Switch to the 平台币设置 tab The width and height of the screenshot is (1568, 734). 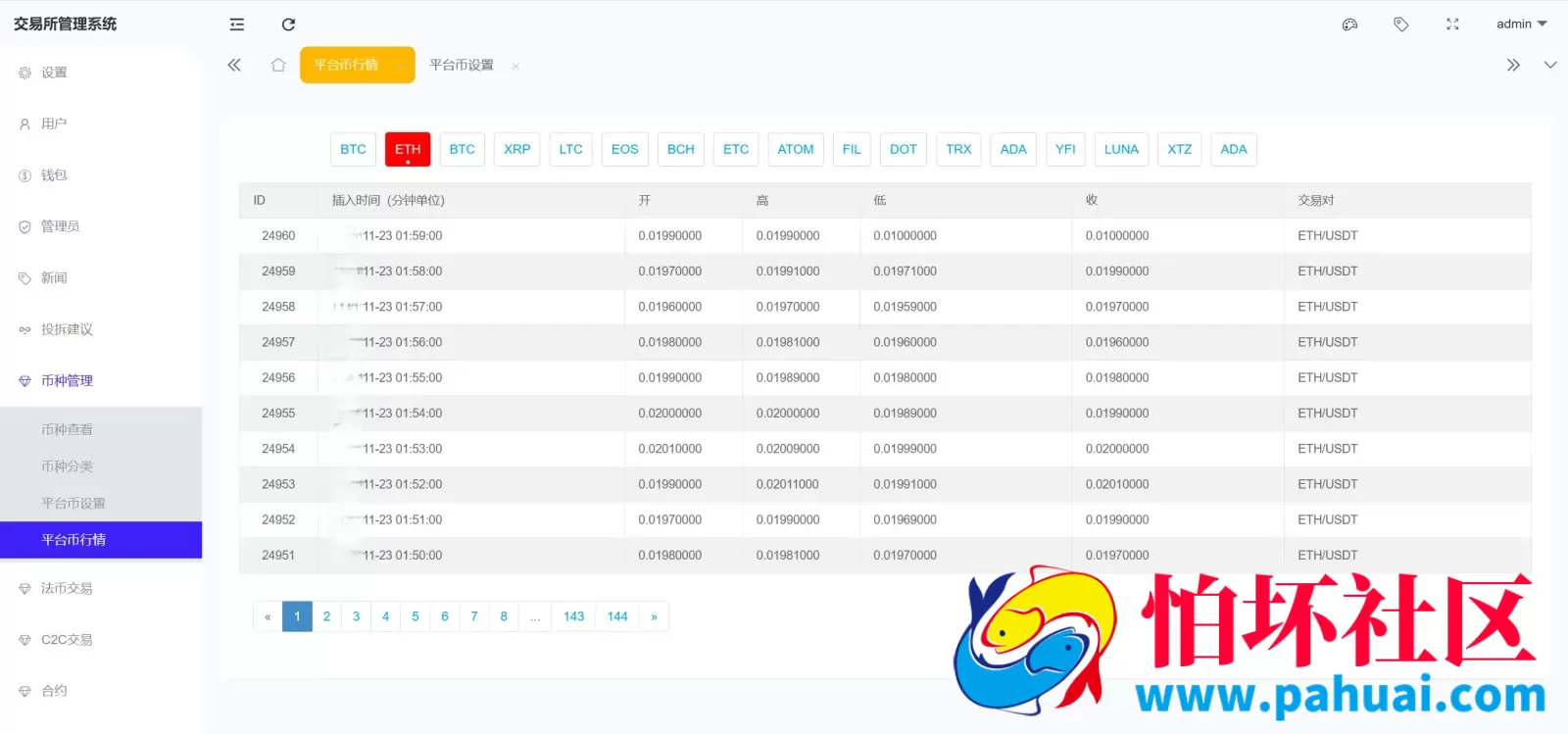(462, 65)
